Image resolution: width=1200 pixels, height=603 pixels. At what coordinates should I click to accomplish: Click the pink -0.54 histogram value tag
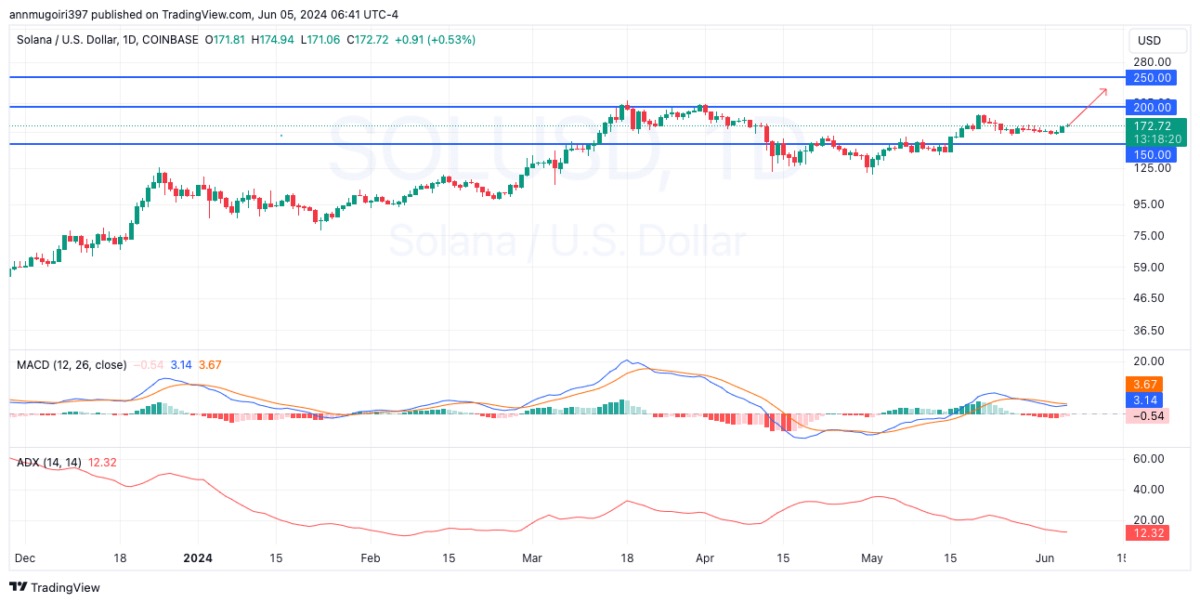[1148, 415]
